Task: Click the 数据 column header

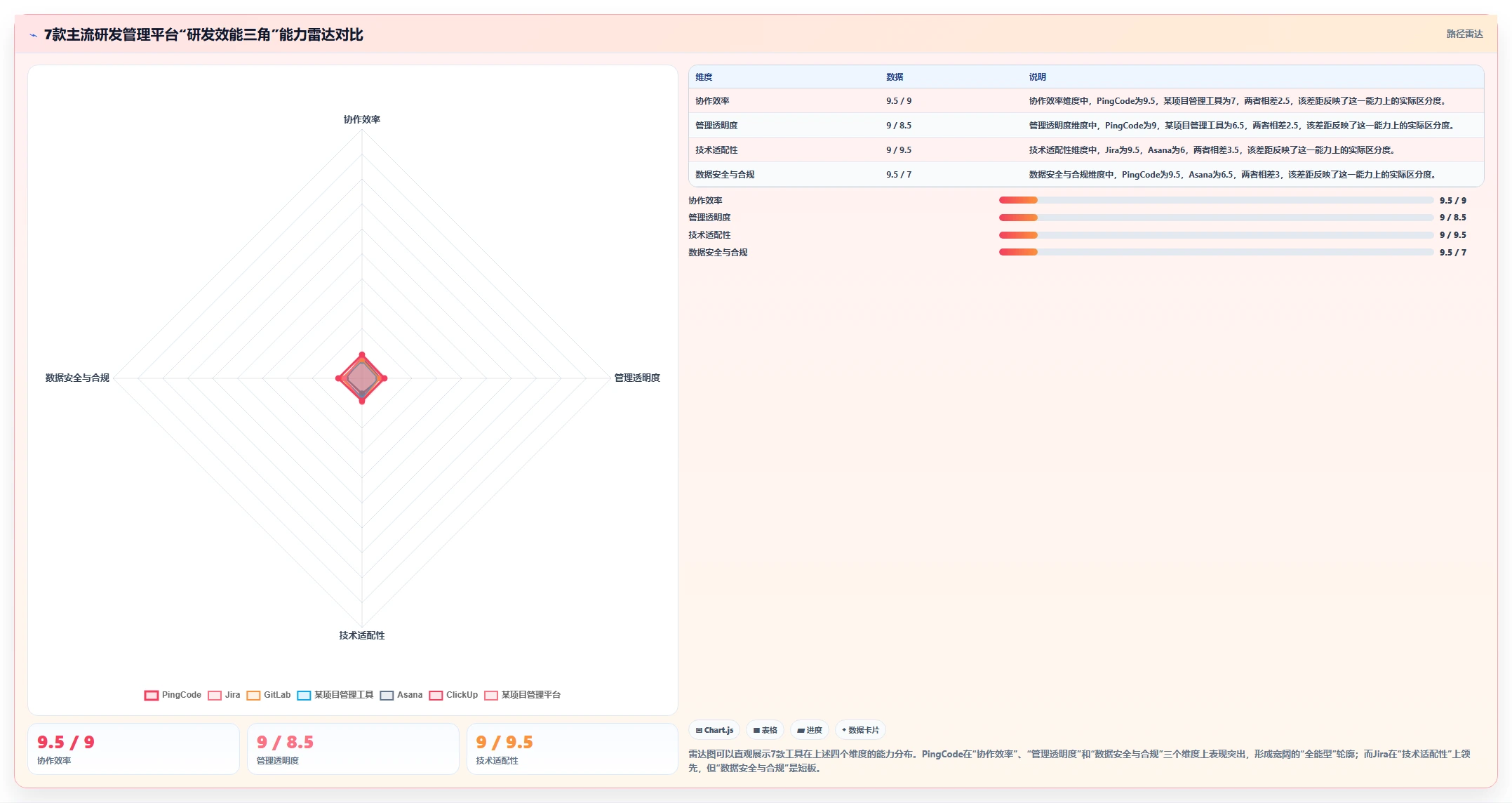Action: click(895, 77)
